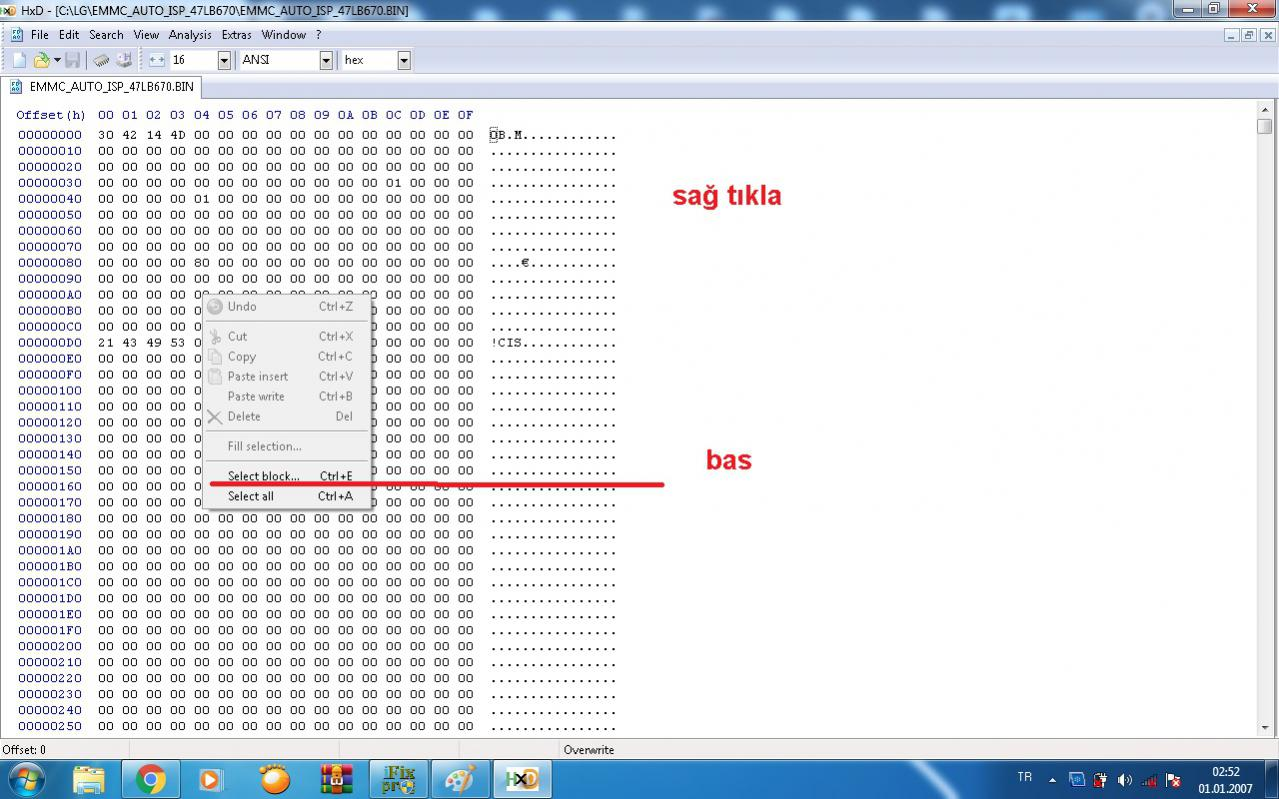Click the Open file folder icon
This screenshot has width=1279, height=799.
click(41, 60)
